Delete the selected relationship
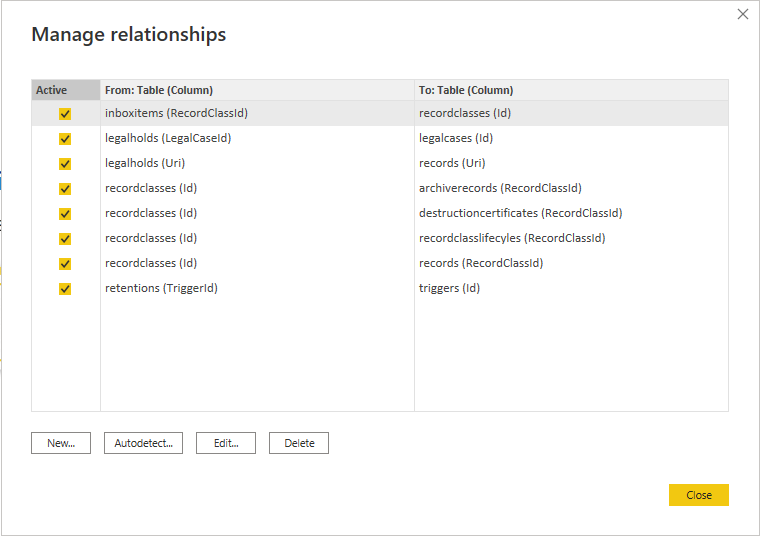The width and height of the screenshot is (760, 536). [299, 443]
